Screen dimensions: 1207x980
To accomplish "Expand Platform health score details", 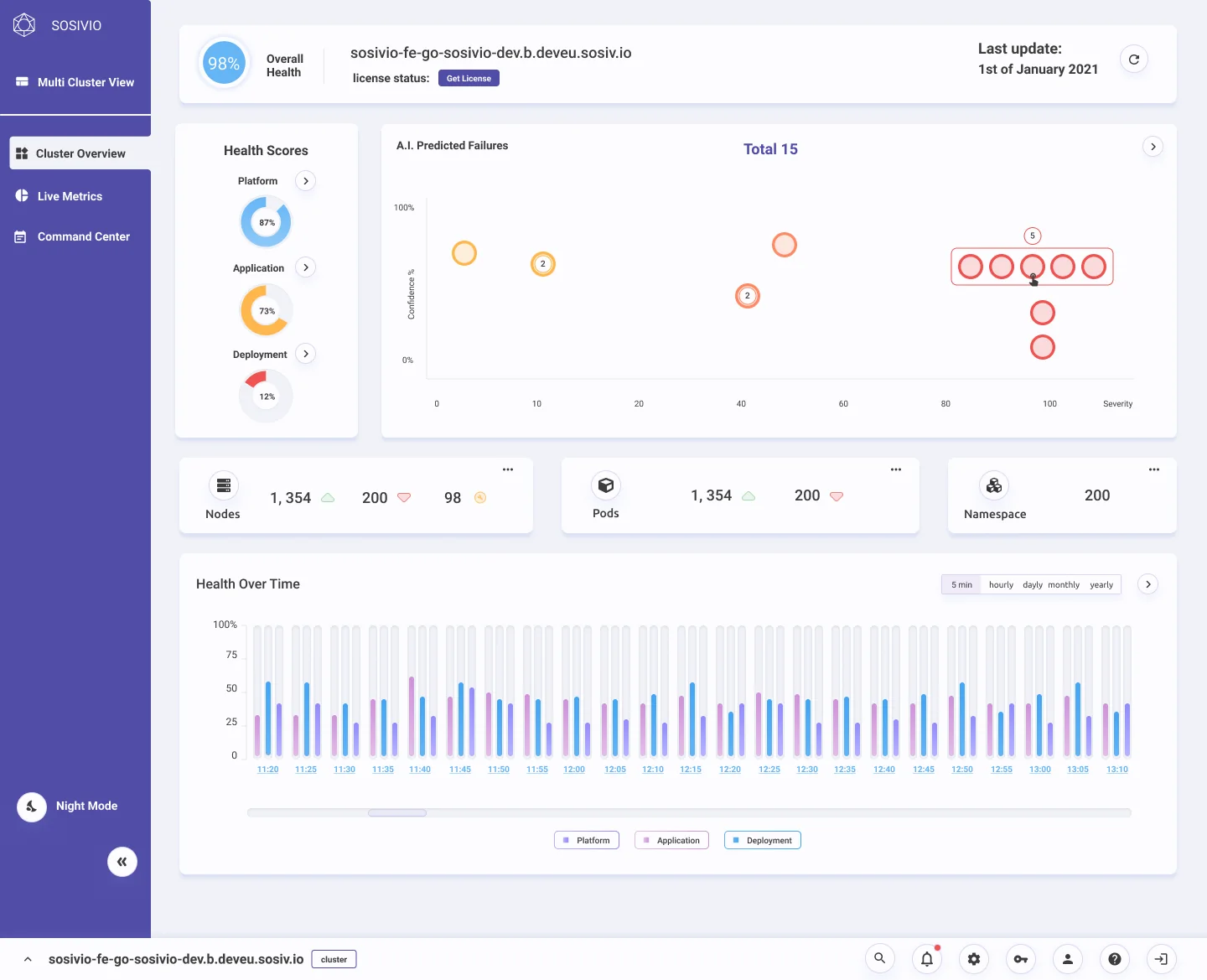I will (306, 181).
